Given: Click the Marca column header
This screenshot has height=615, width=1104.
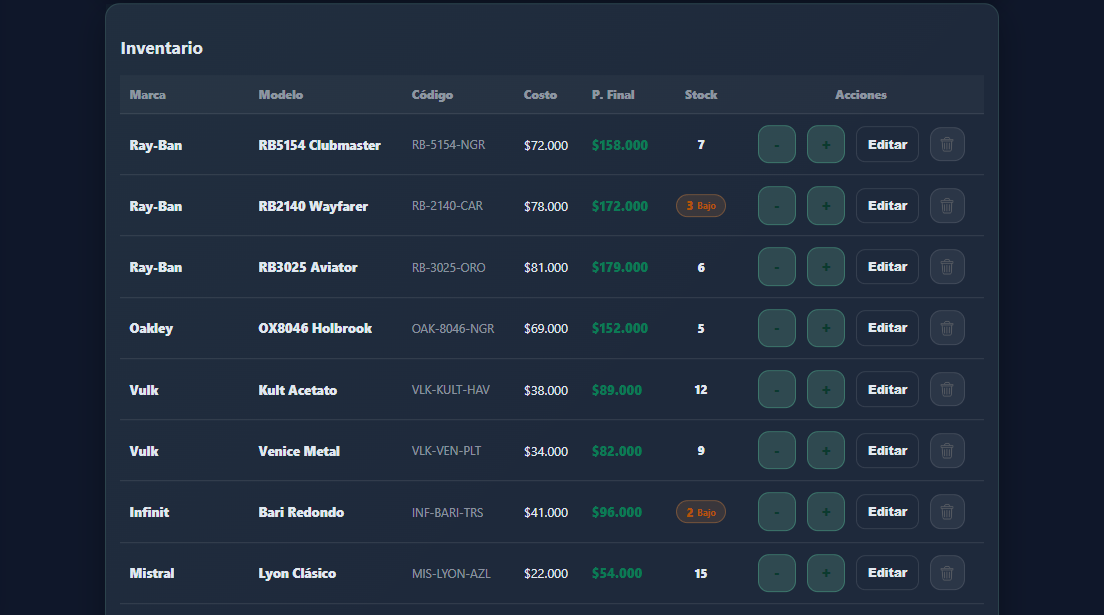Looking at the screenshot, I should (x=148, y=95).
